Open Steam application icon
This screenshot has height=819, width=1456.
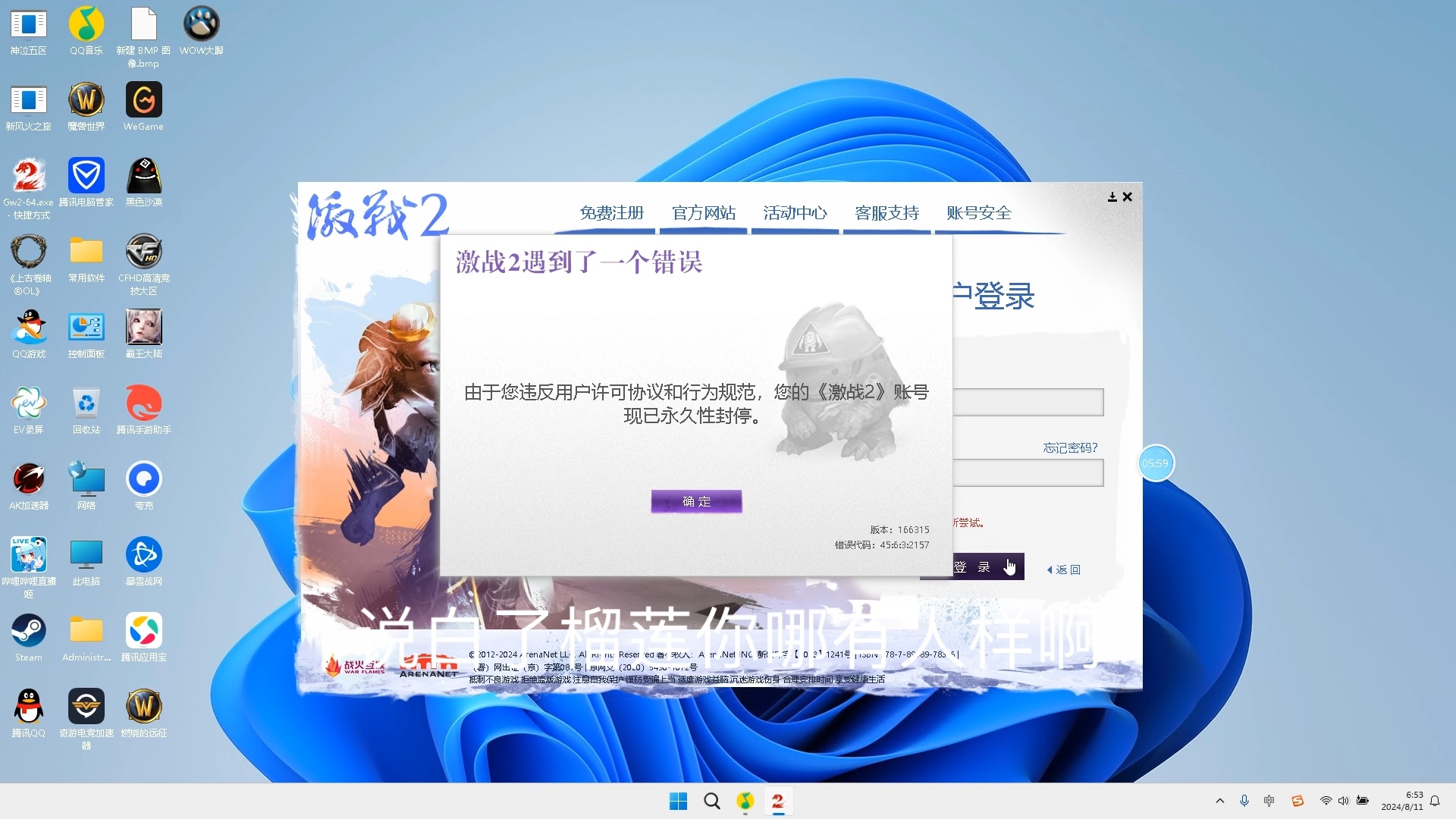click(x=27, y=629)
